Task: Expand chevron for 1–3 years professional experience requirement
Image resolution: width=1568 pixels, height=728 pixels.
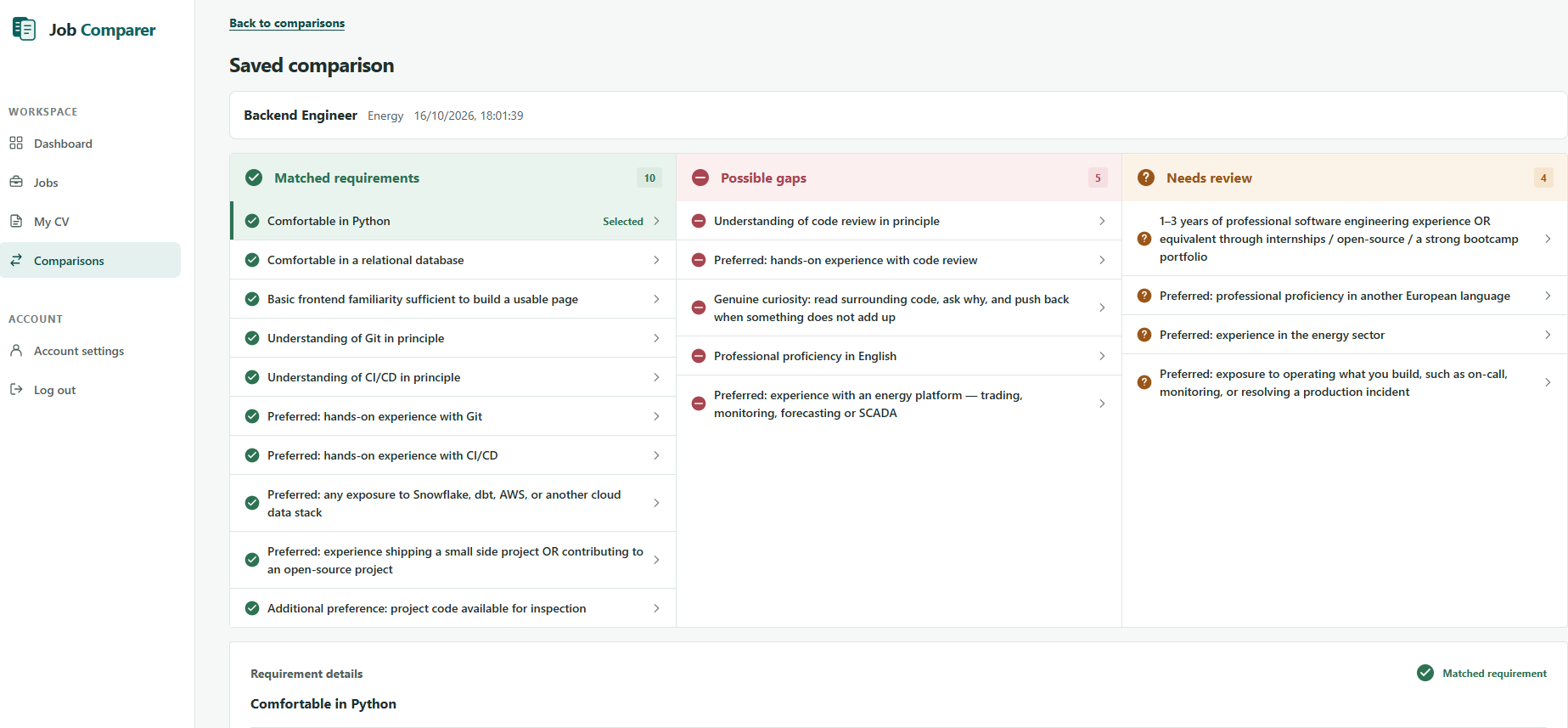Action: click(1548, 239)
